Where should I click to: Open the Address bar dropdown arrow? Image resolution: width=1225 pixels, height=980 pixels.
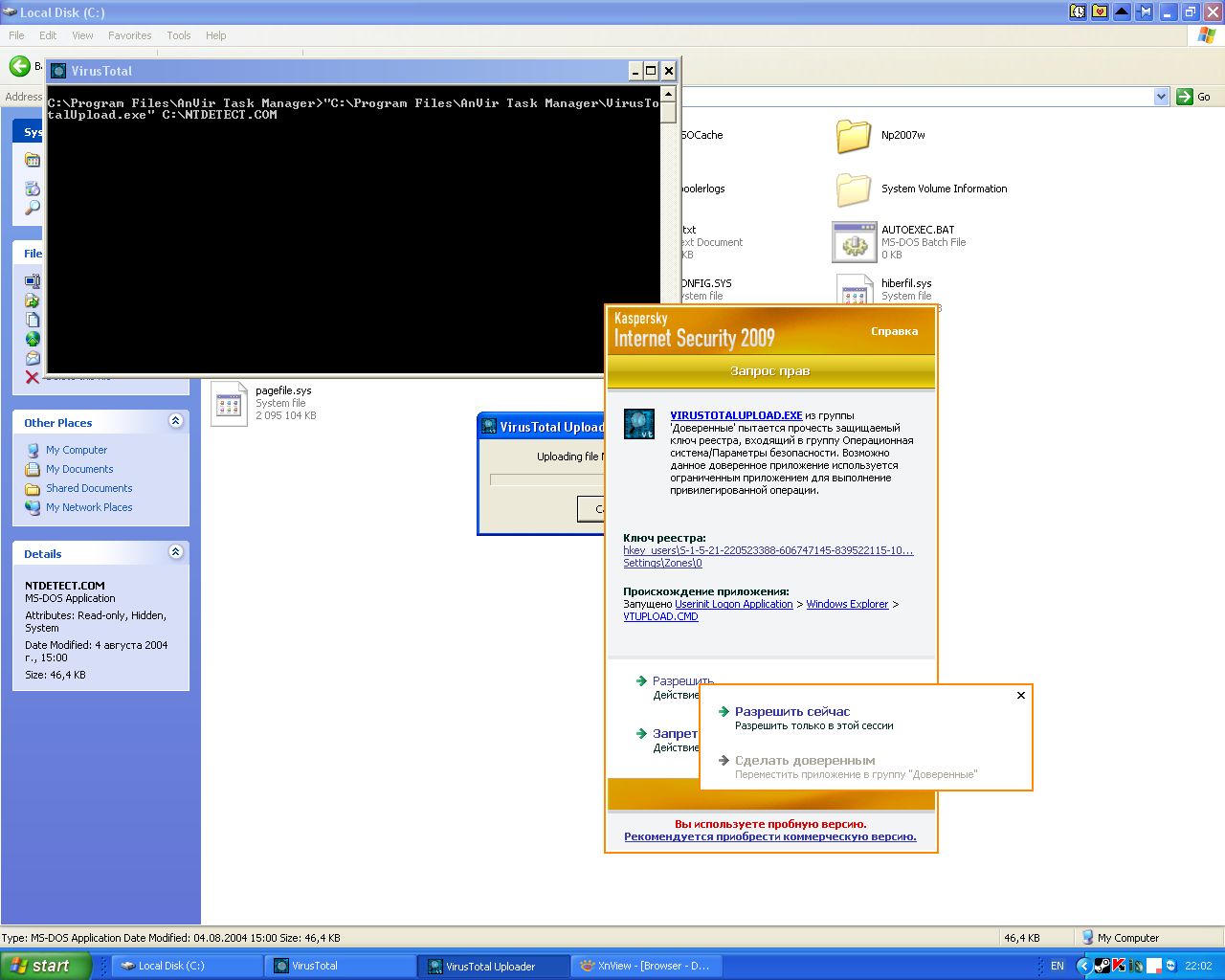click(1161, 97)
